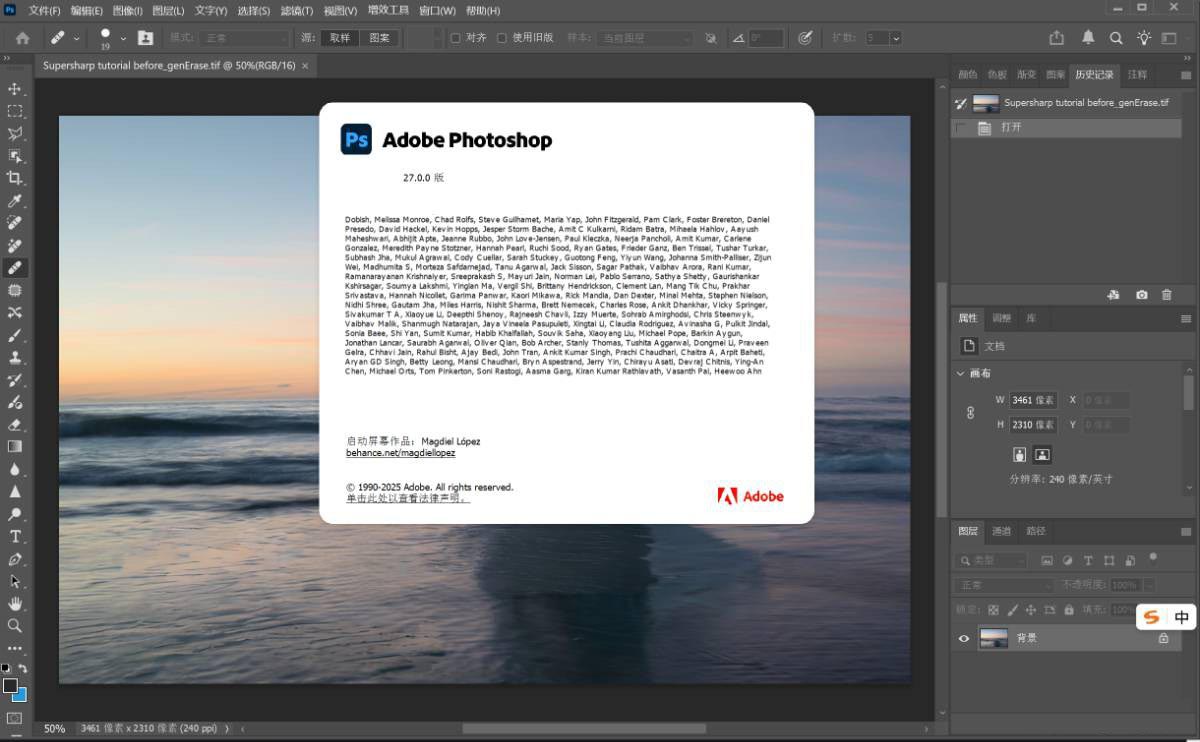Select the Rectangular Marquee tool
The width and height of the screenshot is (1200, 742).
coord(15,111)
